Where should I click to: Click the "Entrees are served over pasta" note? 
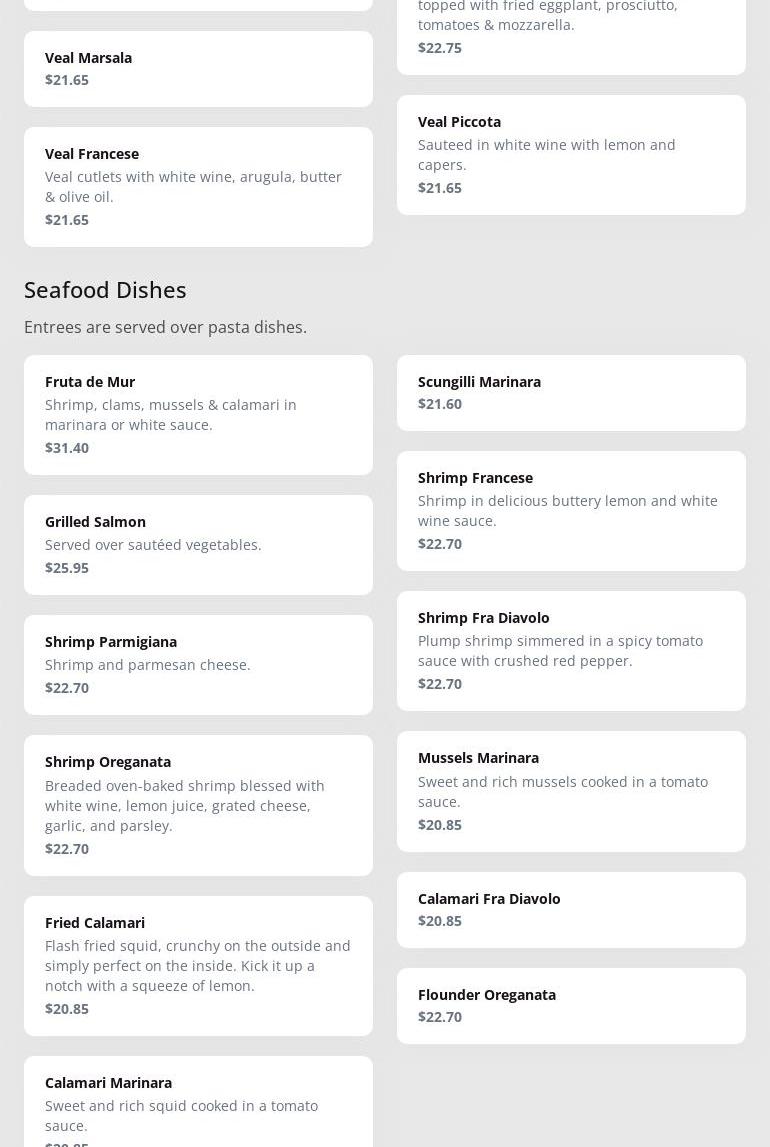(x=165, y=327)
